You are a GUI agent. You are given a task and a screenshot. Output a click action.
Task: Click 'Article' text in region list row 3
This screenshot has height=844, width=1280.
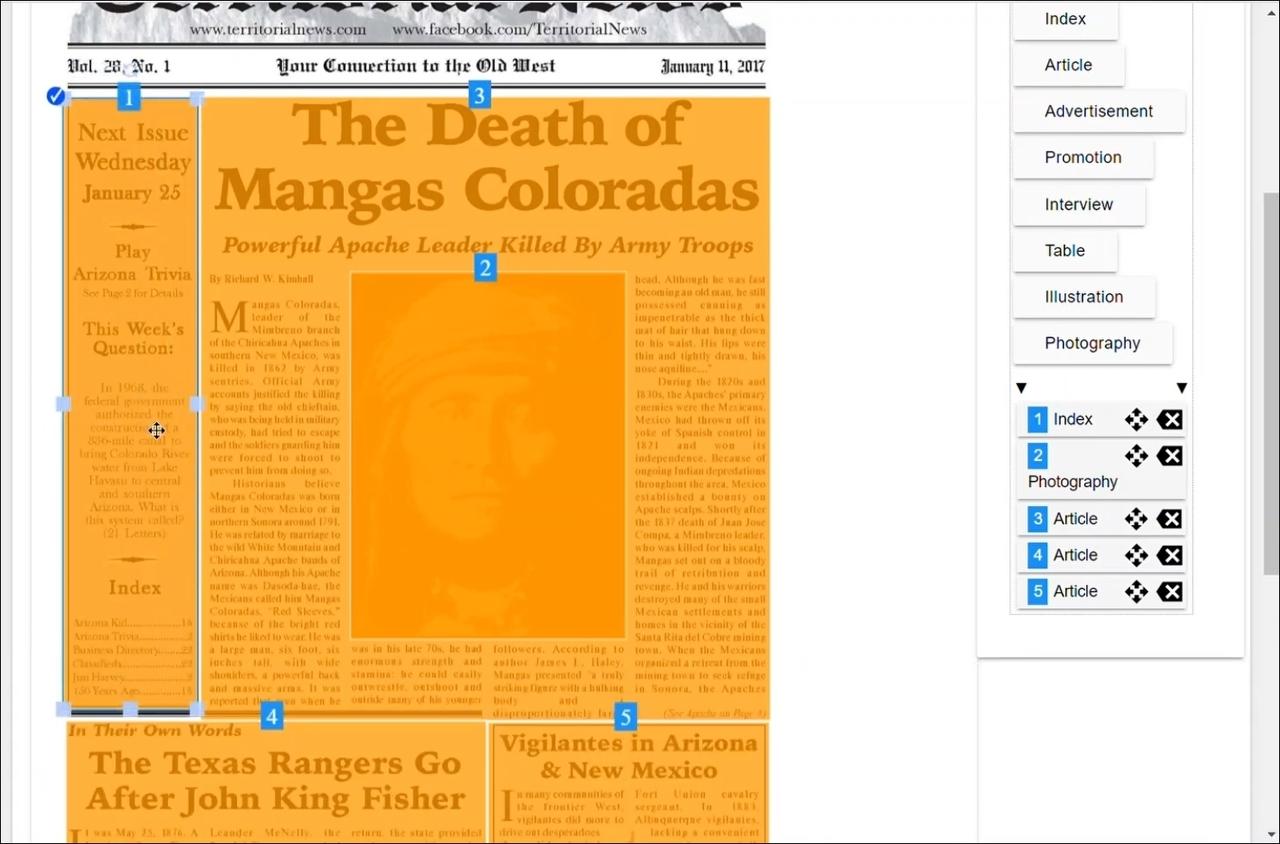tap(1075, 518)
